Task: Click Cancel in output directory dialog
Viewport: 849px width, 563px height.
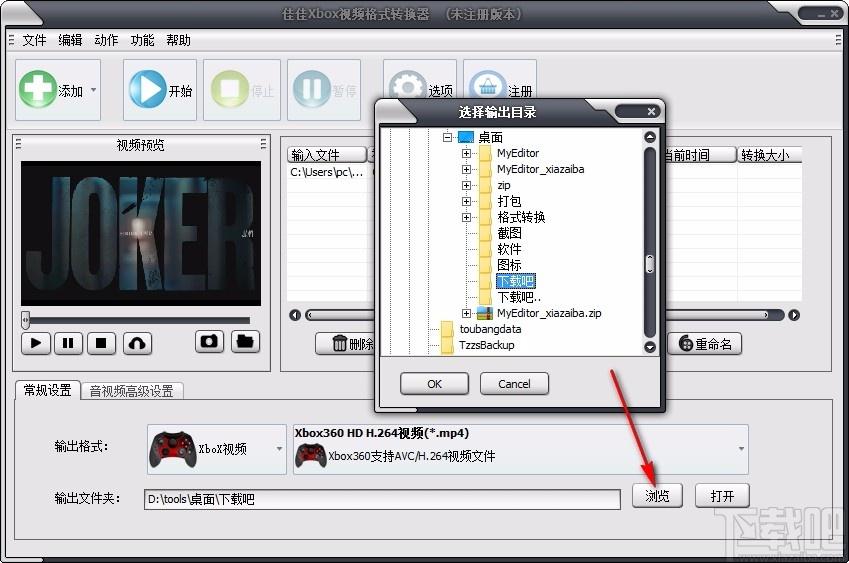Action: pyautogui.click(x=514, y=384)
